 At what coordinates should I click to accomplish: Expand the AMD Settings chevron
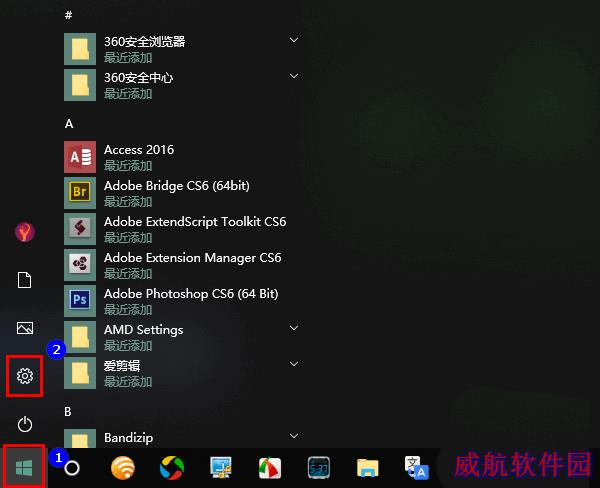(x=294, y=328)
